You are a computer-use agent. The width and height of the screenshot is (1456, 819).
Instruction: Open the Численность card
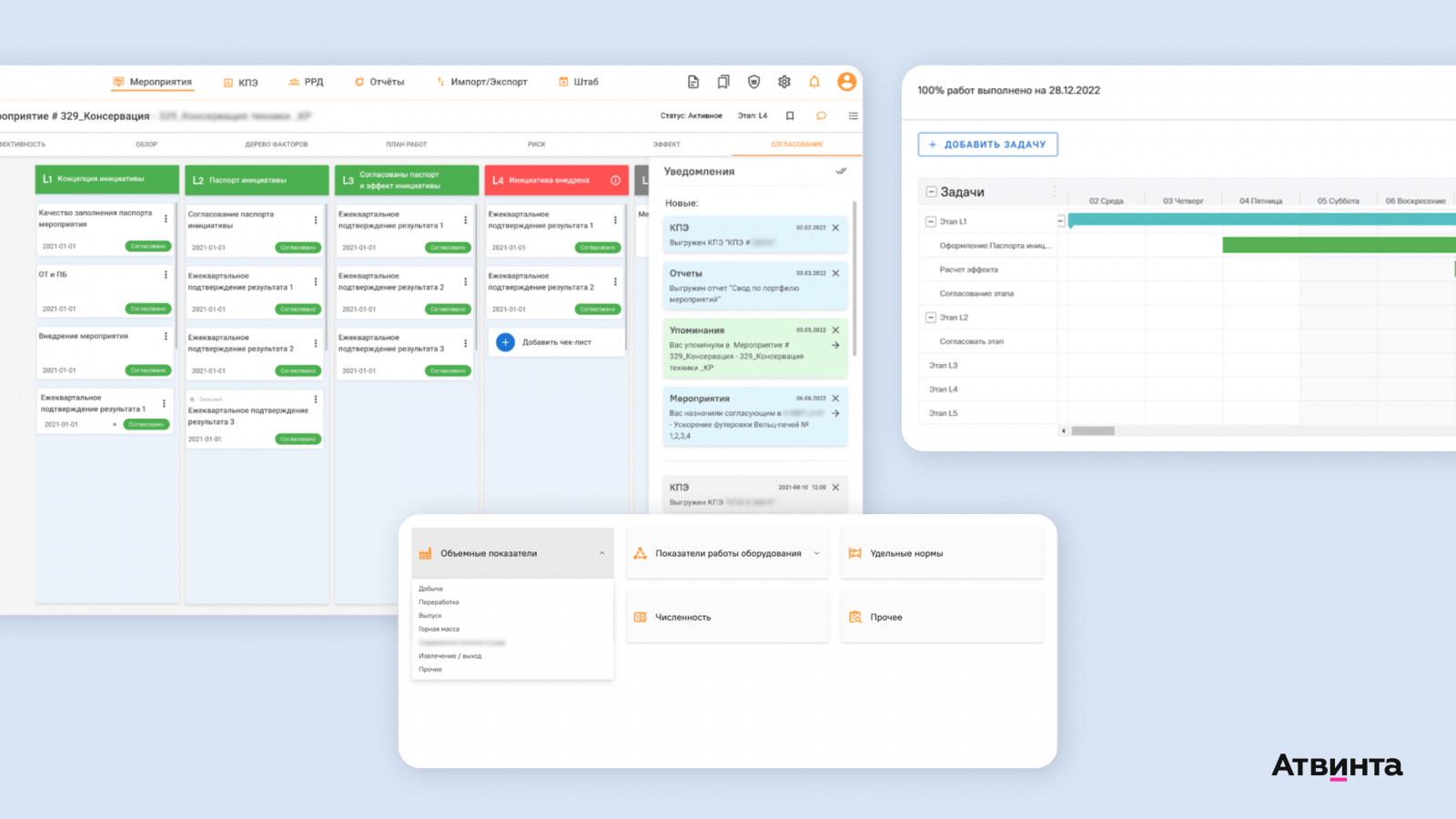click(x=728, y=617)
